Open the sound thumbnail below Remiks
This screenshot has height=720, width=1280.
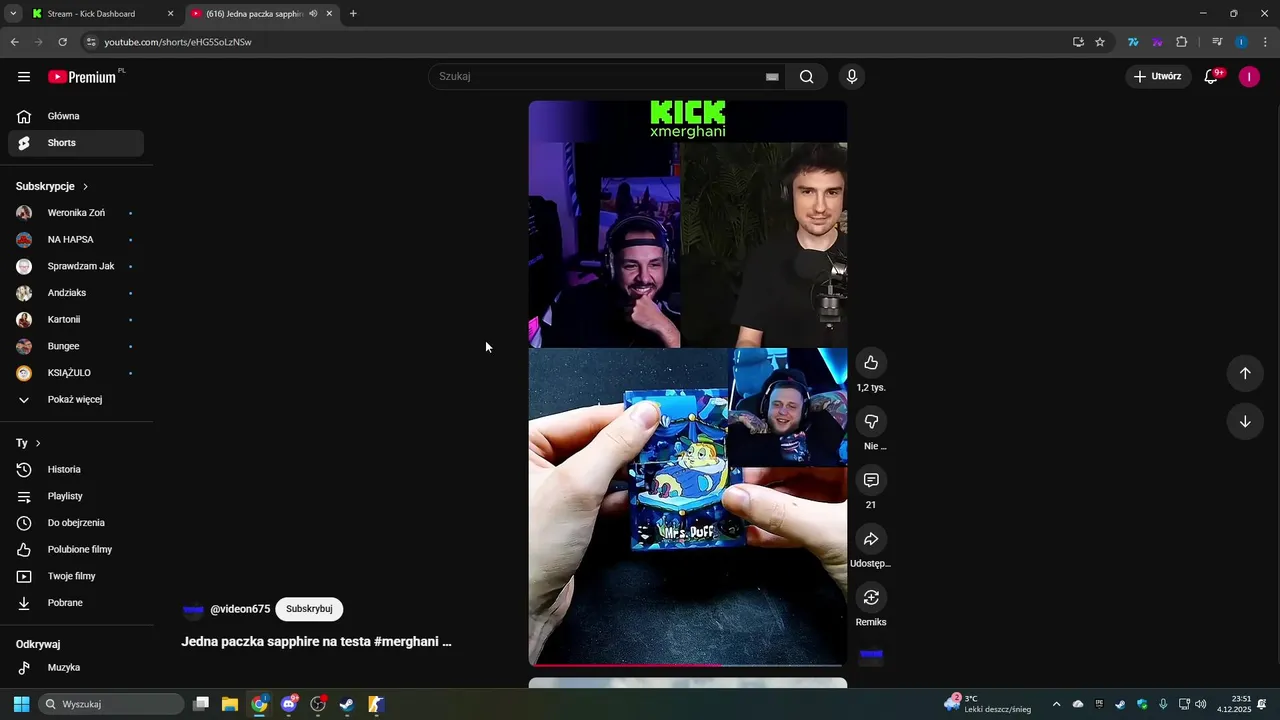coord(871,656)
